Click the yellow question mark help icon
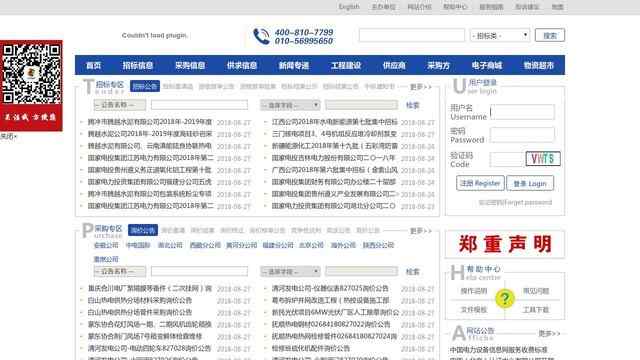 coord(505,298)
